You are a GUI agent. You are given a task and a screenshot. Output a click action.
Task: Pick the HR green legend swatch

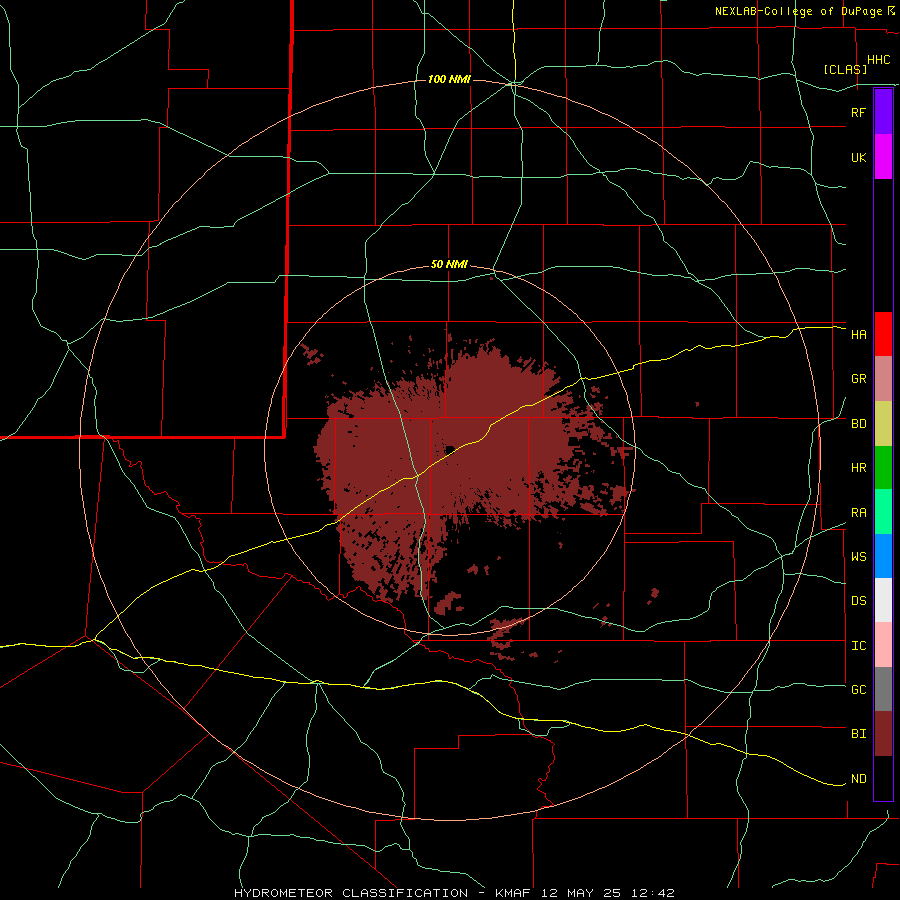pyautogui.click(x=883, y=468)
